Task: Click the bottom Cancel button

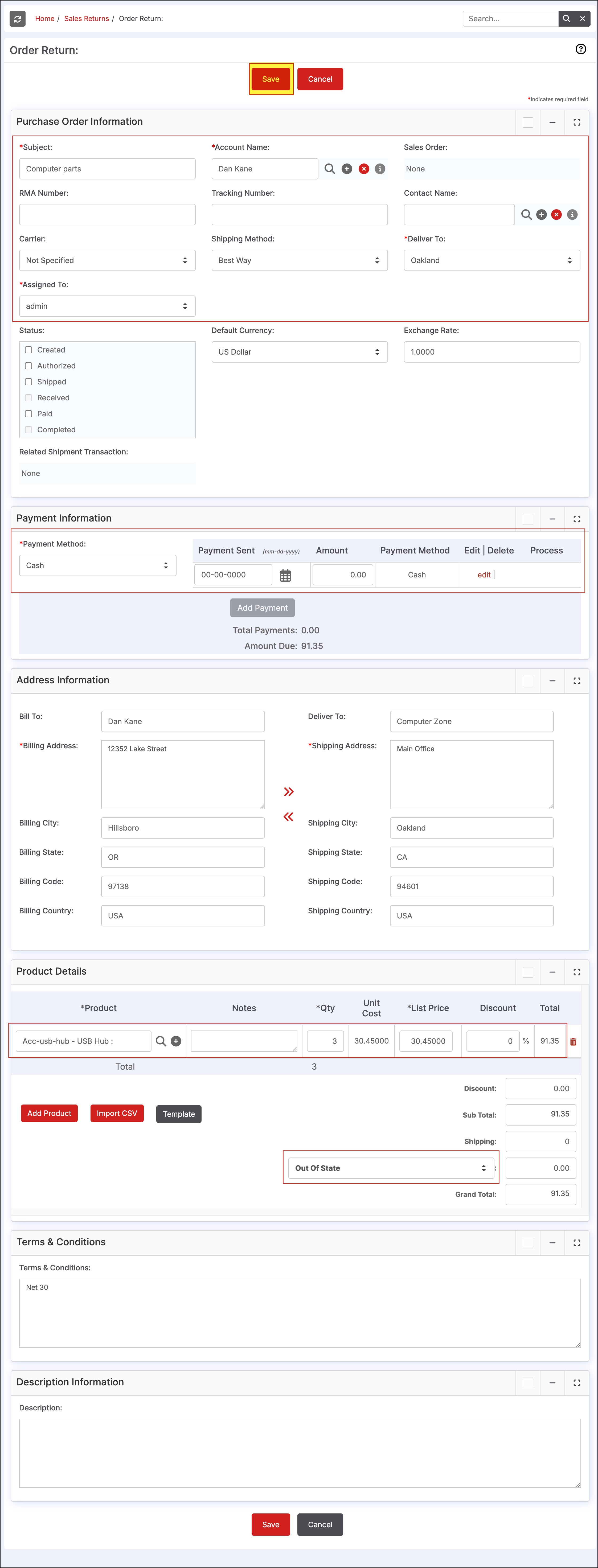Action: 320,1525
